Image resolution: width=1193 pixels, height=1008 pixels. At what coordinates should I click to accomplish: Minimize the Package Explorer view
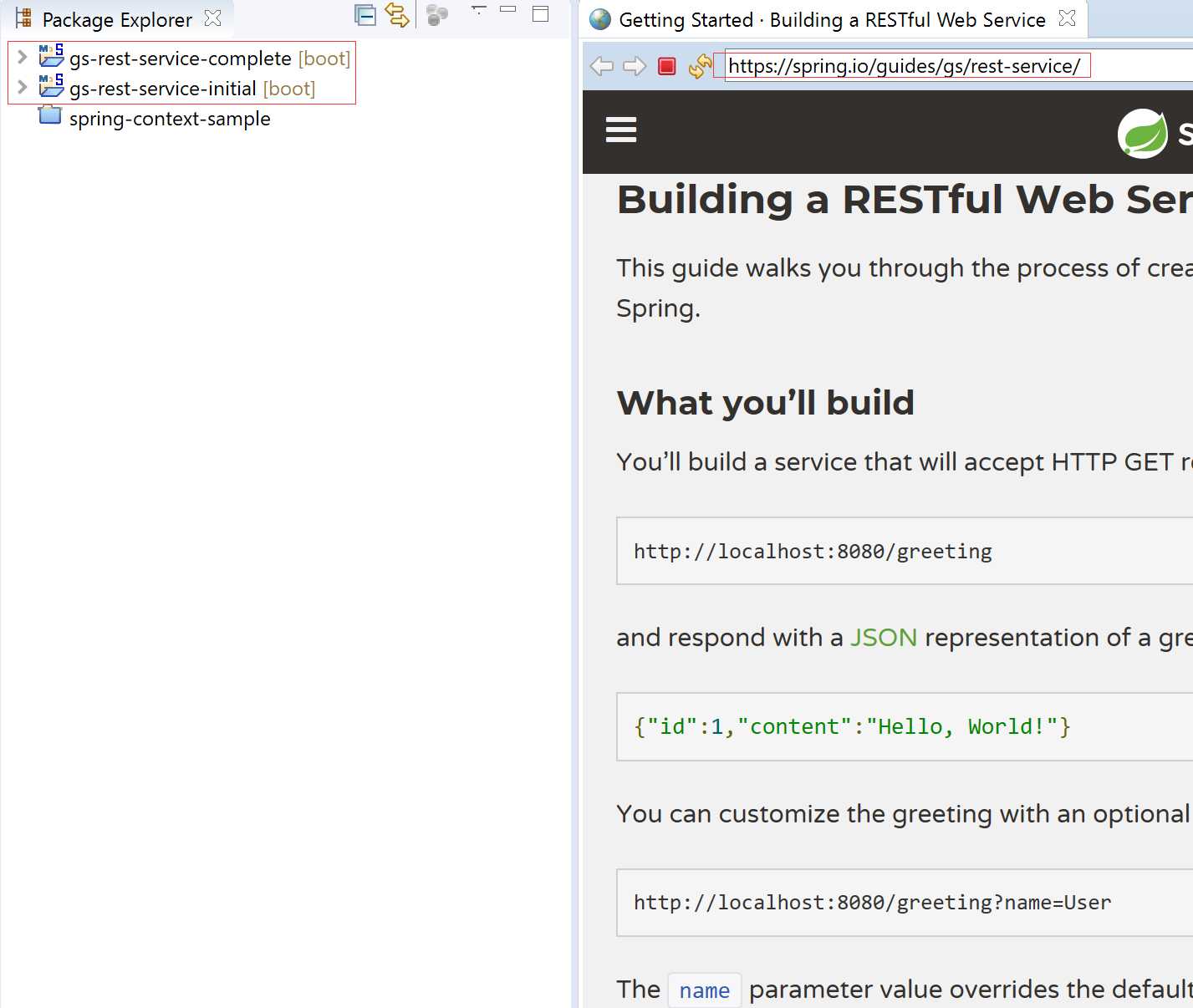[x=508, y=9]
